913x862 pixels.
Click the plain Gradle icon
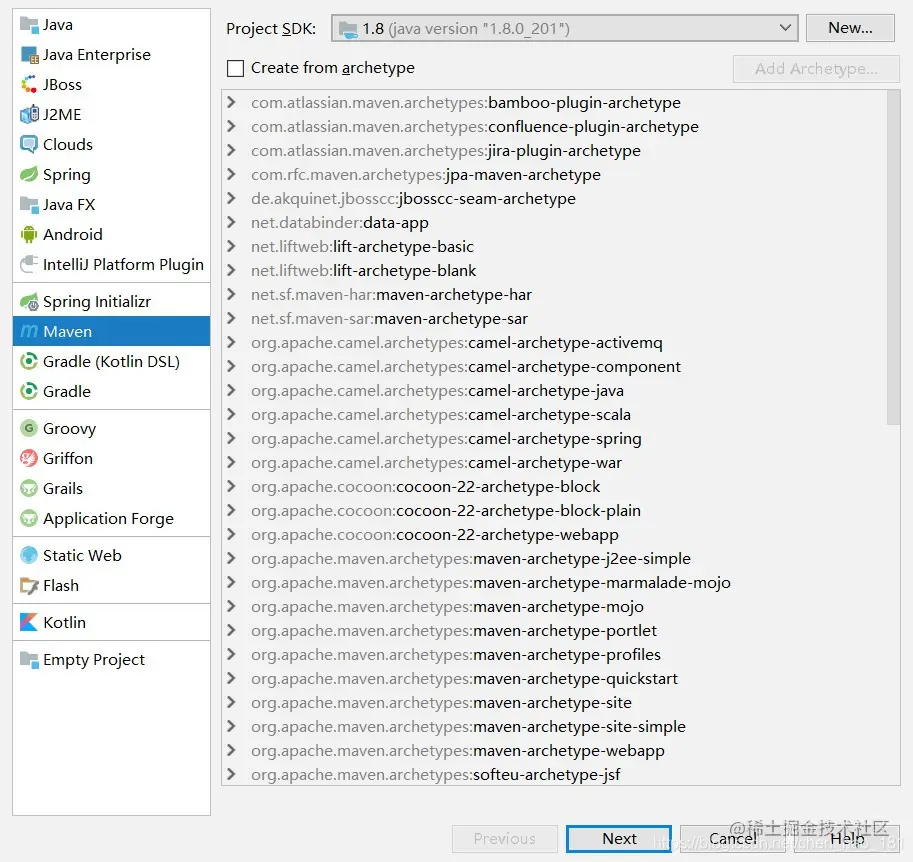[29, 391]
